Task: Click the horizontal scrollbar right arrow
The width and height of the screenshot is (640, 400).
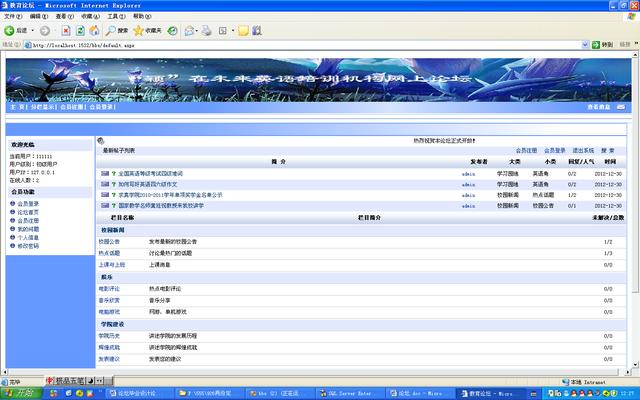Action: 628,372
